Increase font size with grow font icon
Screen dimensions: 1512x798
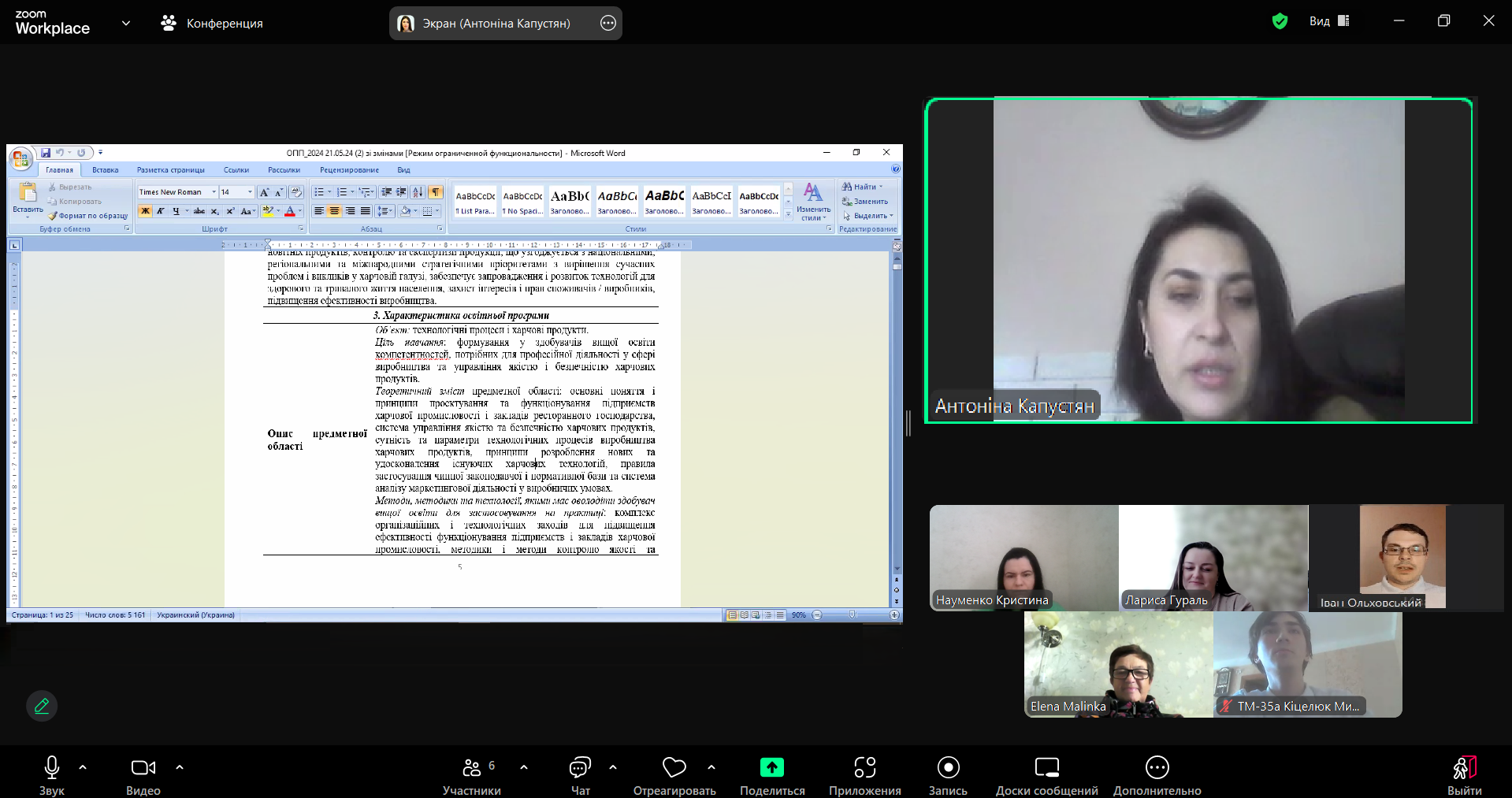coord(265,192)
